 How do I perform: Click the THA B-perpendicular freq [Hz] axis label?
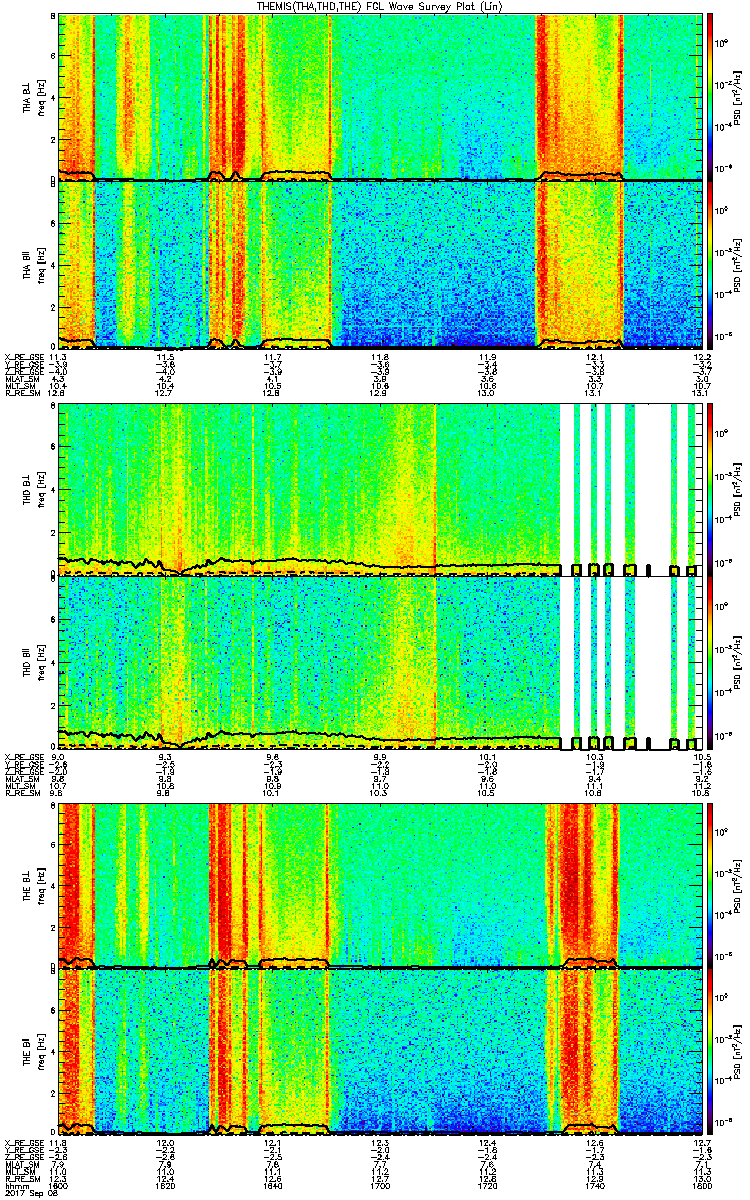(40, 97)
